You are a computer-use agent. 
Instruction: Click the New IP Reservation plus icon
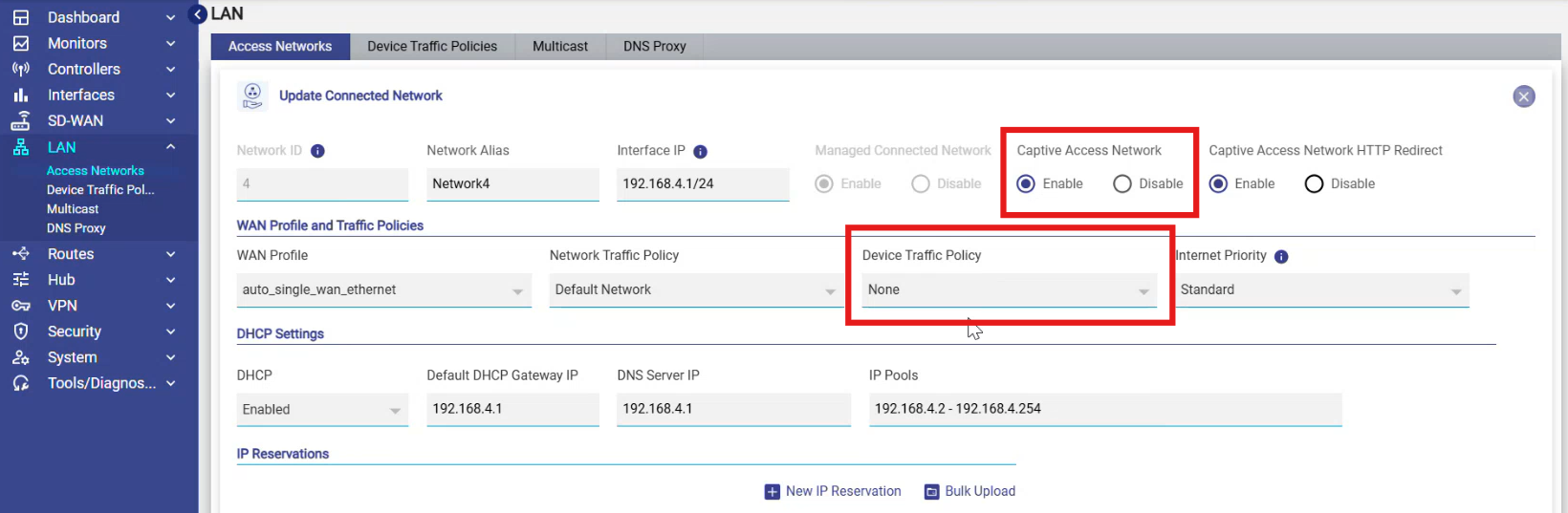tap(773, 492)
